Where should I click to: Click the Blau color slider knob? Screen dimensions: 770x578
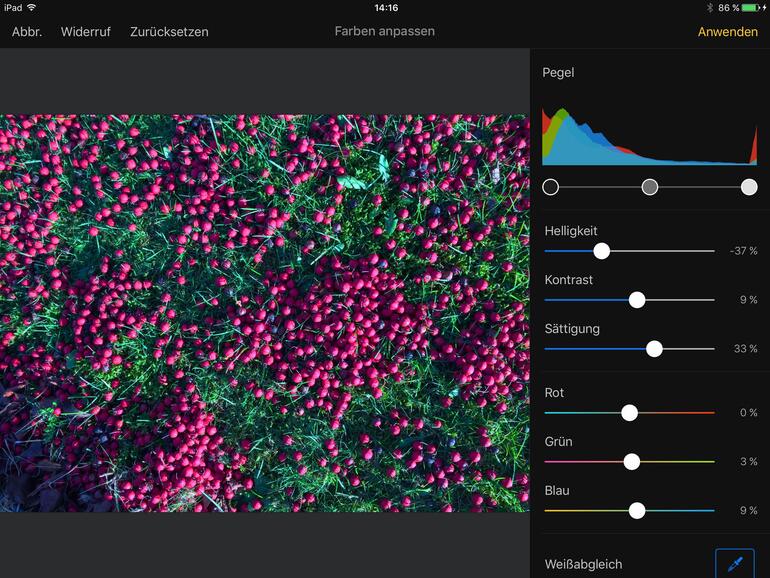coord(637,511)
